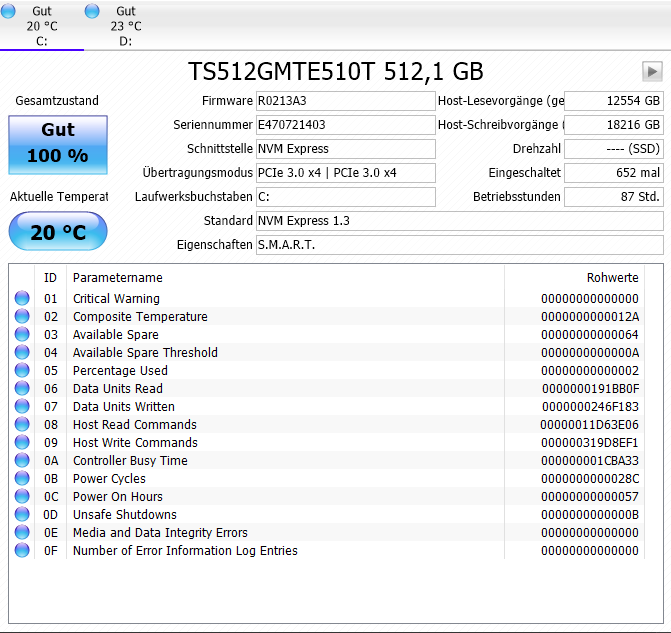Select the Power On Hours parameter name
Viewport: 671px width, 633px height.
[x=118, y=496]
